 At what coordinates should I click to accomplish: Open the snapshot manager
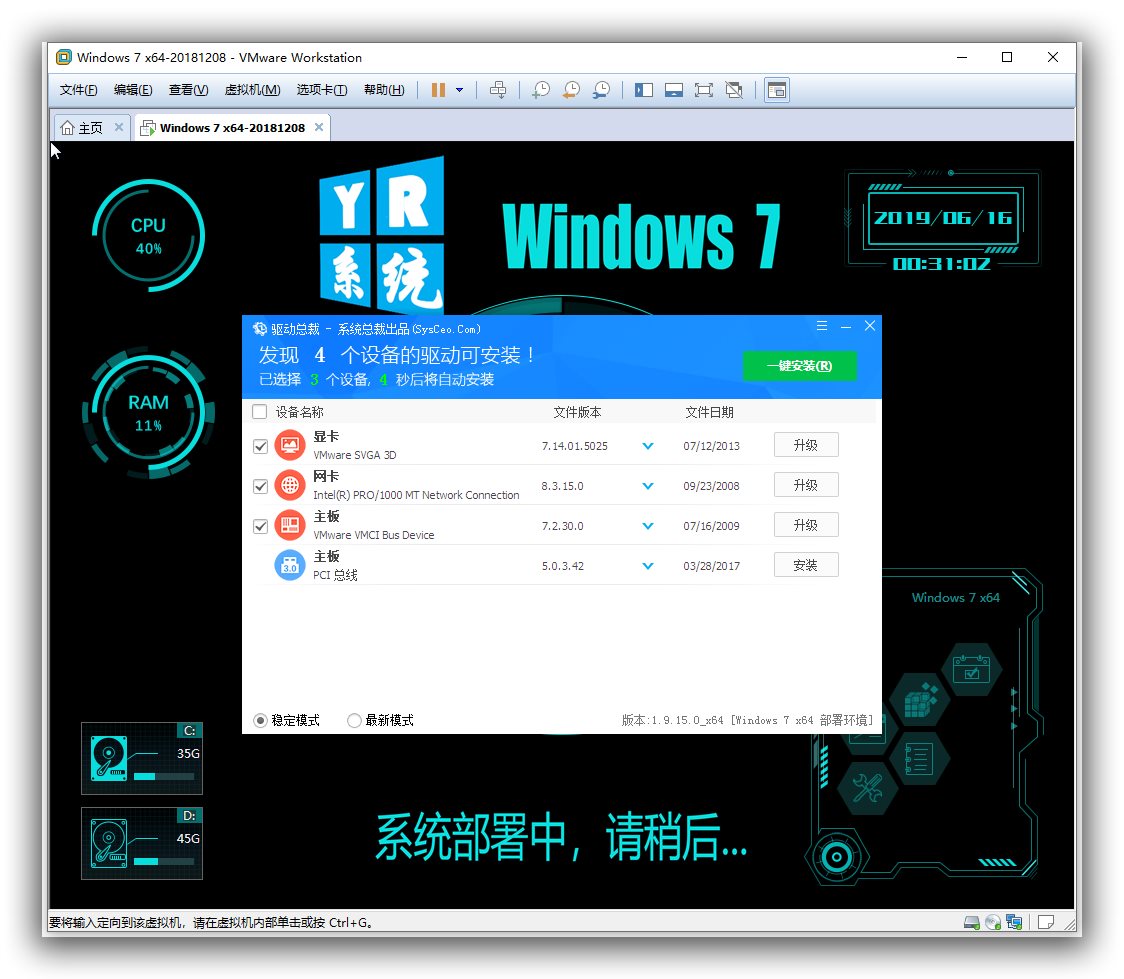pyautogui.click(x=601, y=90)
